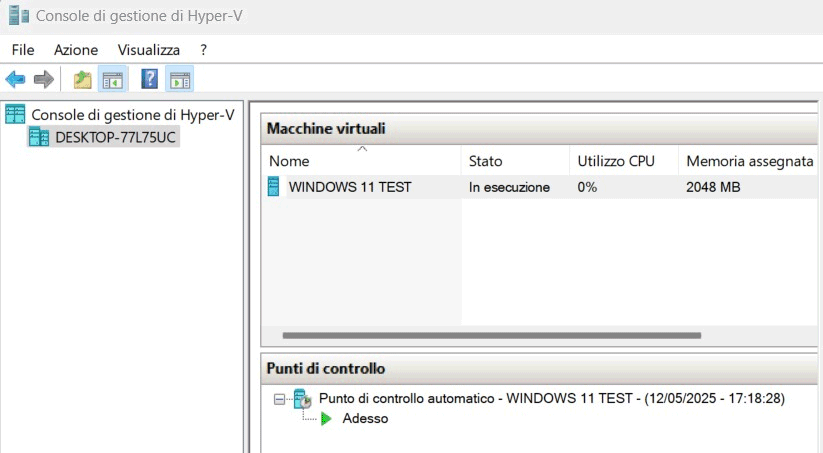Click the Back arrow toolbar icon

pos(15,79)
